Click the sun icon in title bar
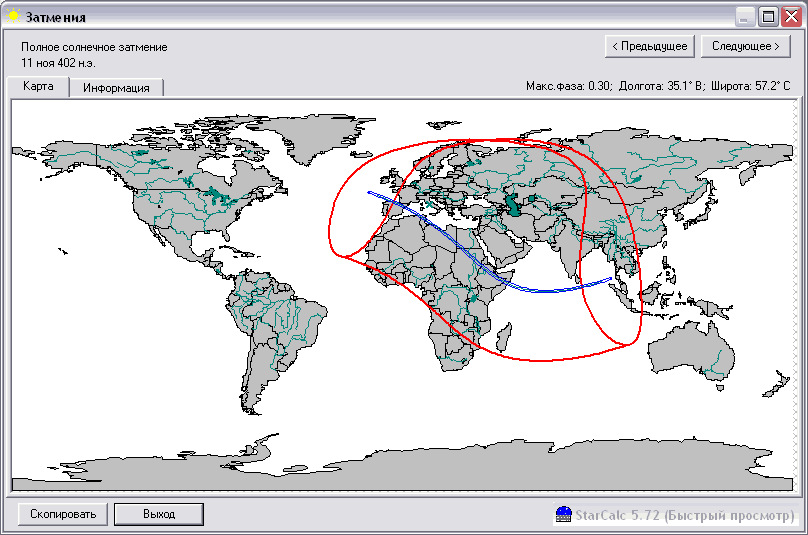 13,16
